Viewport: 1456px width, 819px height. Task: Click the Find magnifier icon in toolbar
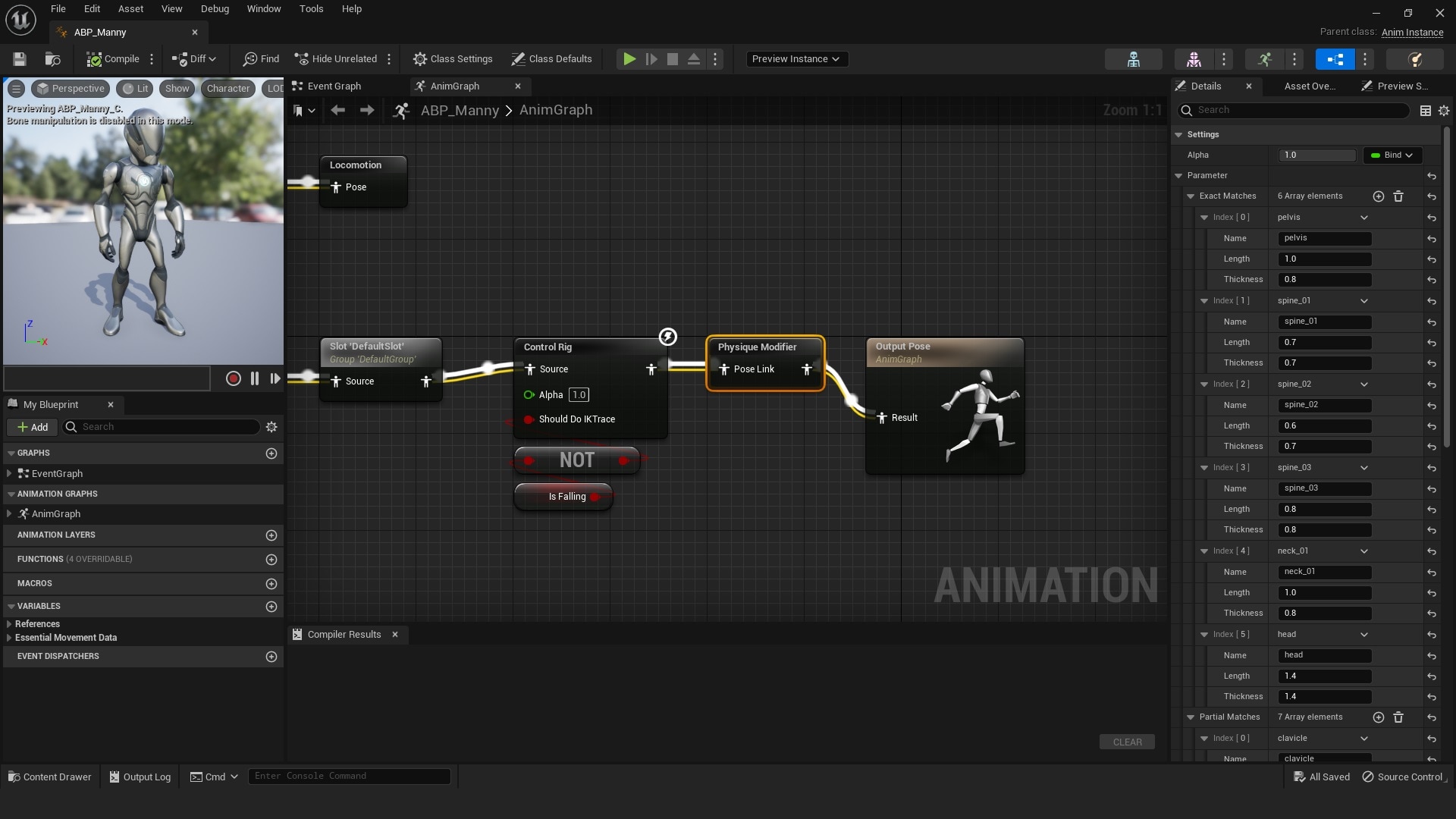pyautogui.click(x=250, y=59)
